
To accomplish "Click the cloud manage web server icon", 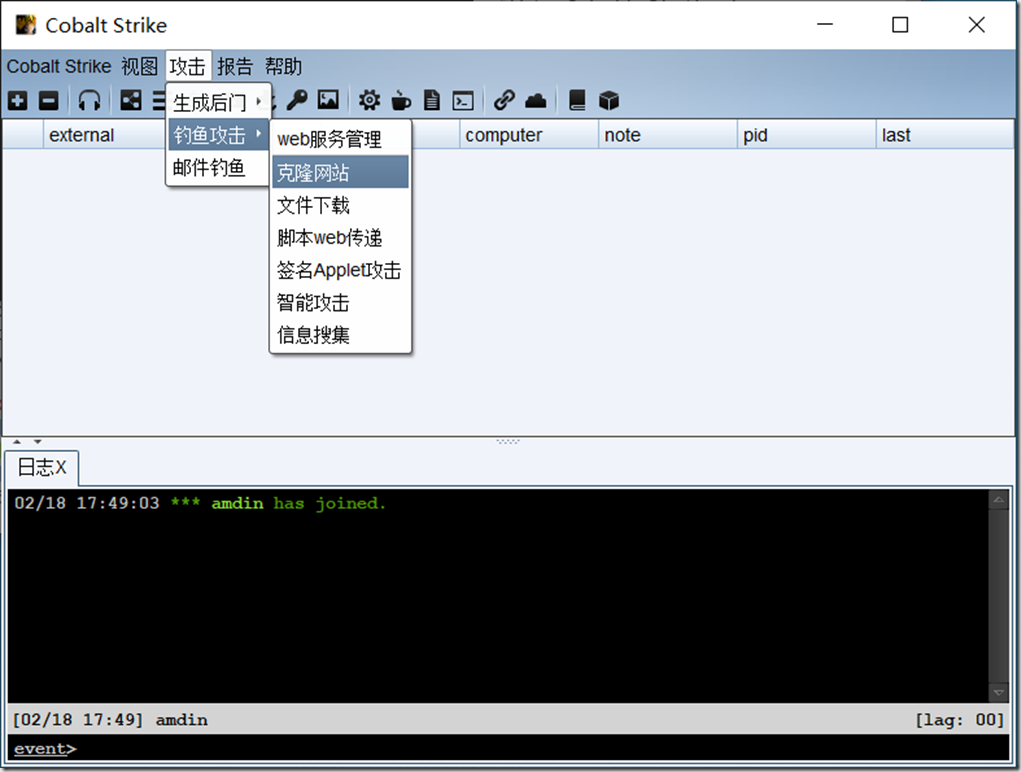I will (535, 101).
